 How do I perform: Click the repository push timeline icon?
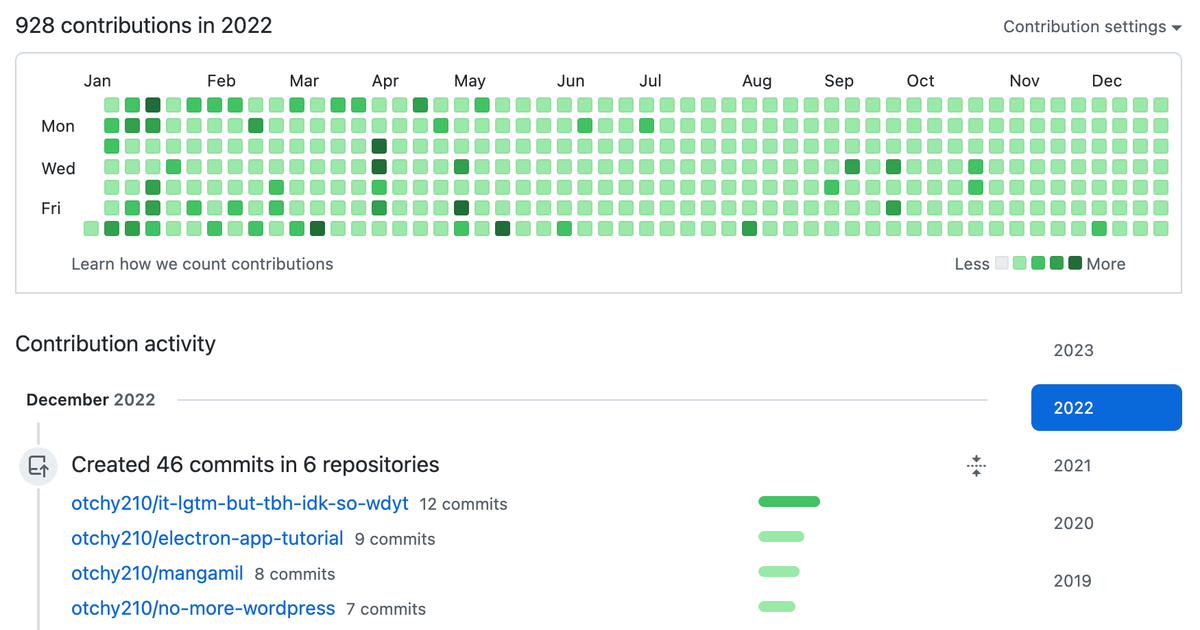pos(39,465)
